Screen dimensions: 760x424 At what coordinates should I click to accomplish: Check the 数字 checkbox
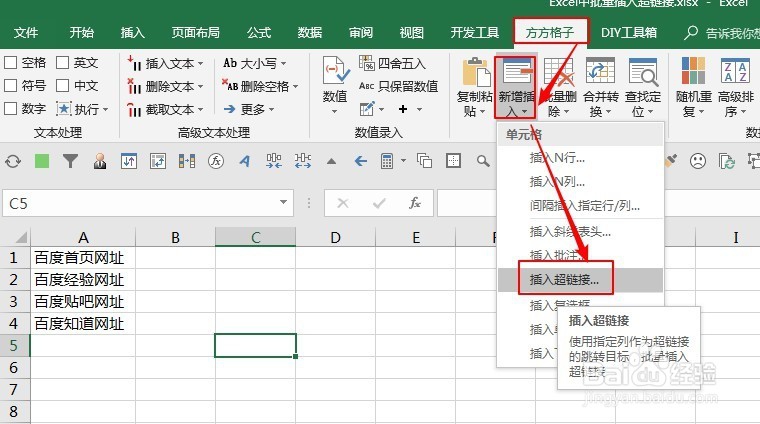coord(11,109)
